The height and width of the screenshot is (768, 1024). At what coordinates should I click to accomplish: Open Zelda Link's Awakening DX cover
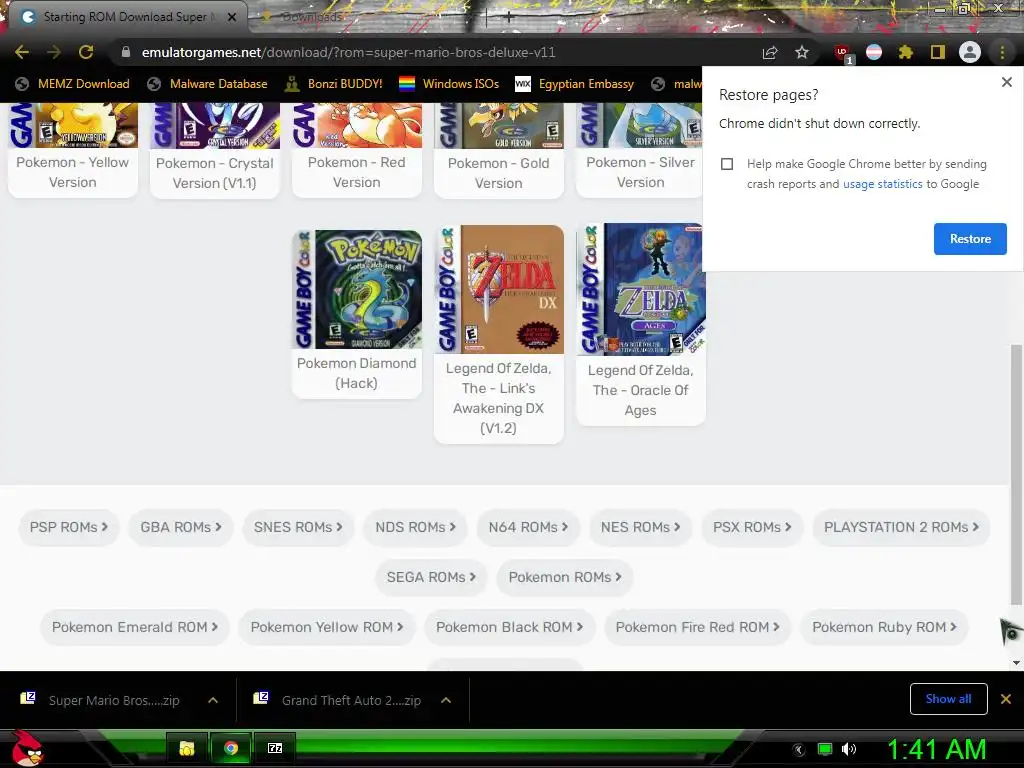point(499,289)
